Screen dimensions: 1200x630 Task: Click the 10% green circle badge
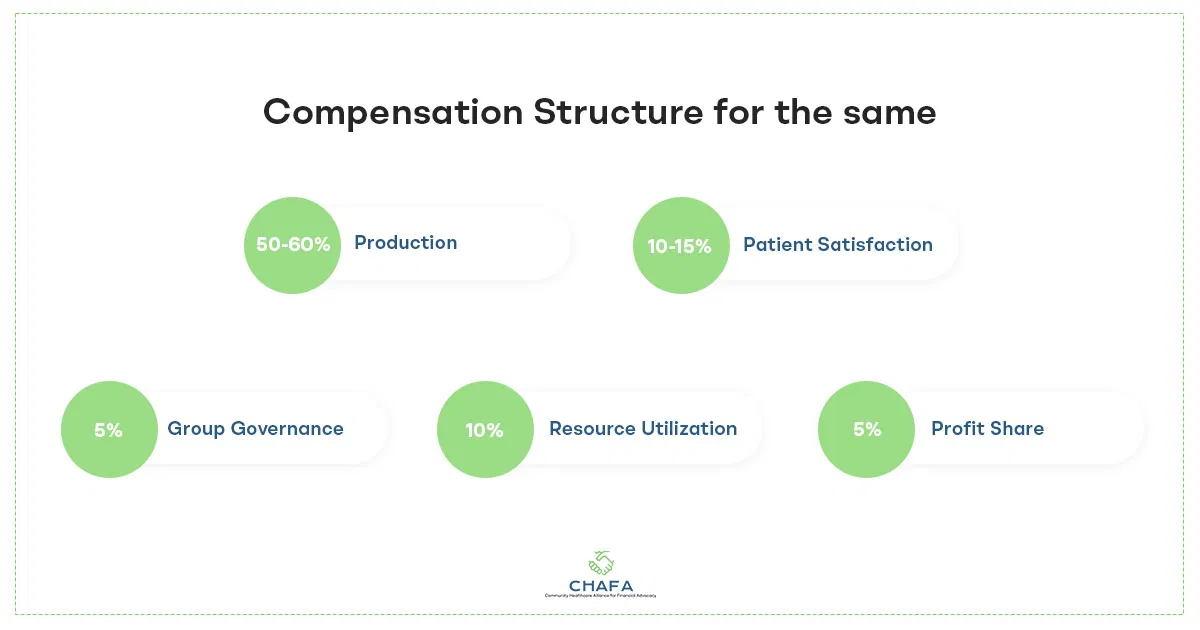click(484, 430)
